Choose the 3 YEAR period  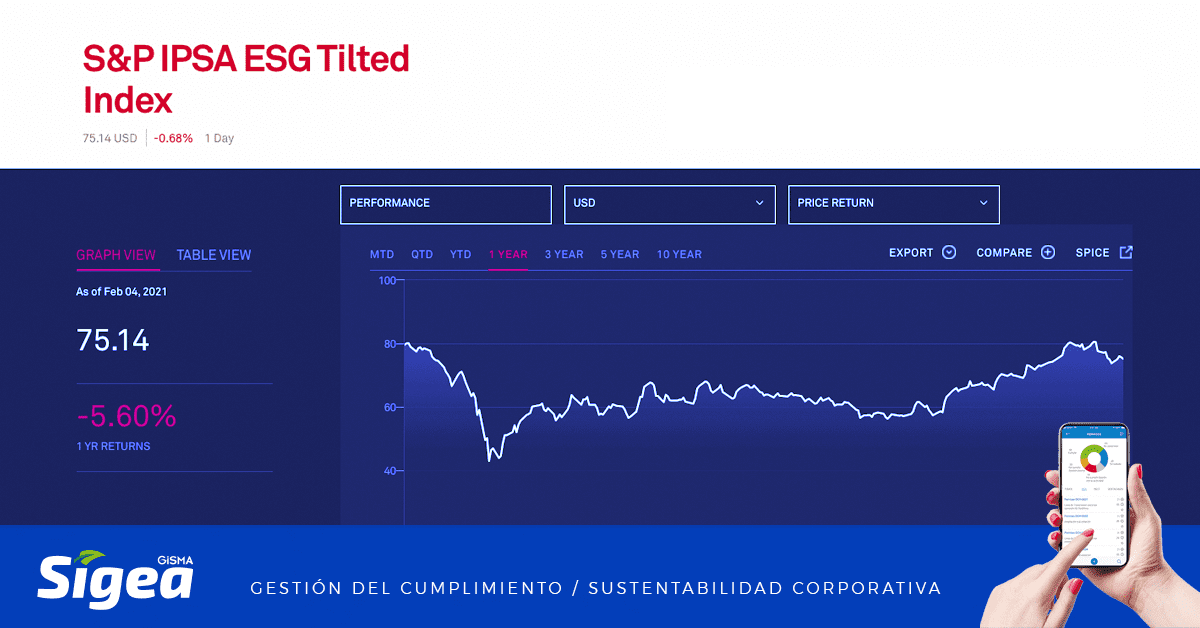(x=563, y=254)
